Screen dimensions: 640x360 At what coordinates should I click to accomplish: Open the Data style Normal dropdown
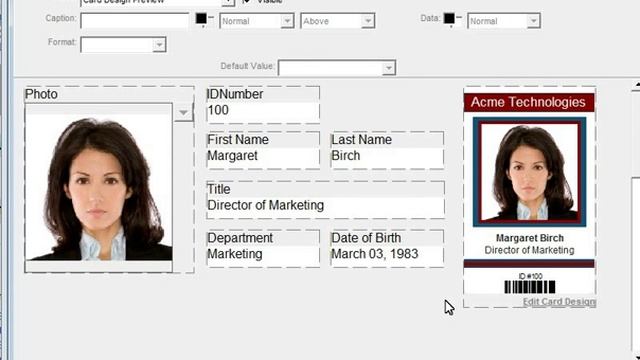pyautogui.click(x=504, y=21)
